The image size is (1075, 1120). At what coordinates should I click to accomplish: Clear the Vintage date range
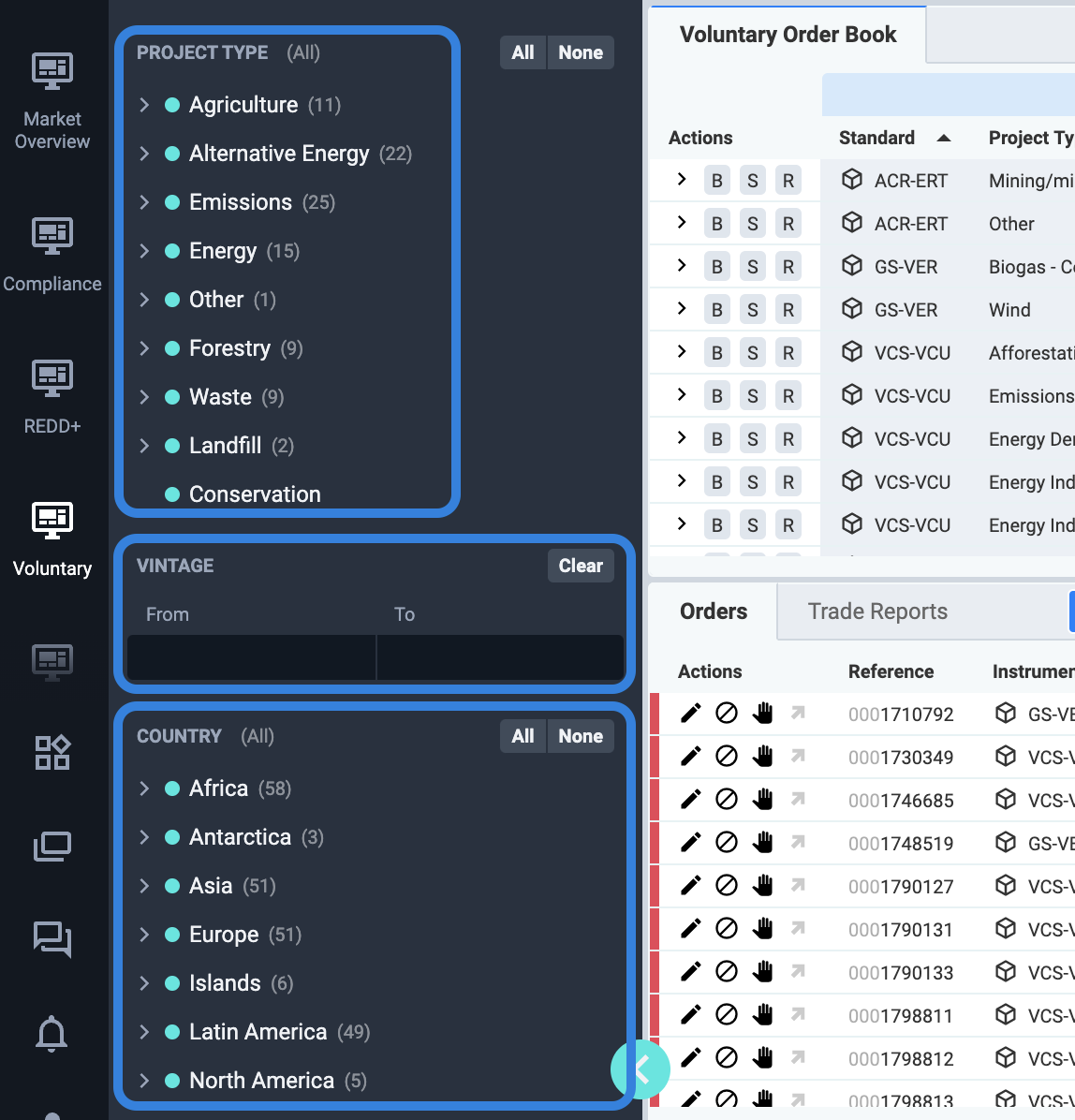581,566
